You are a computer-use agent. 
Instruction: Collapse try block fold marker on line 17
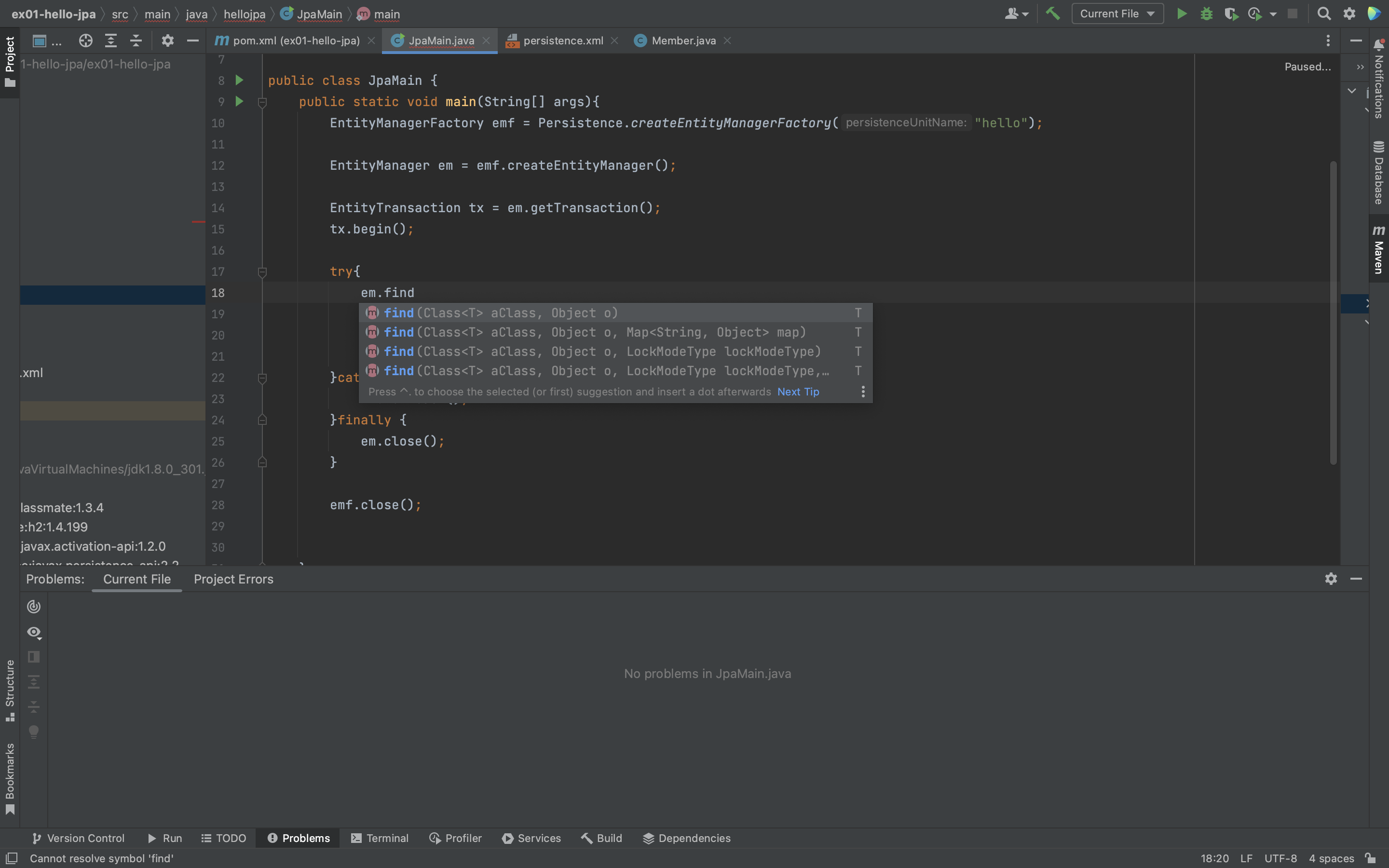pyautogui.click(x=262, y=272)
